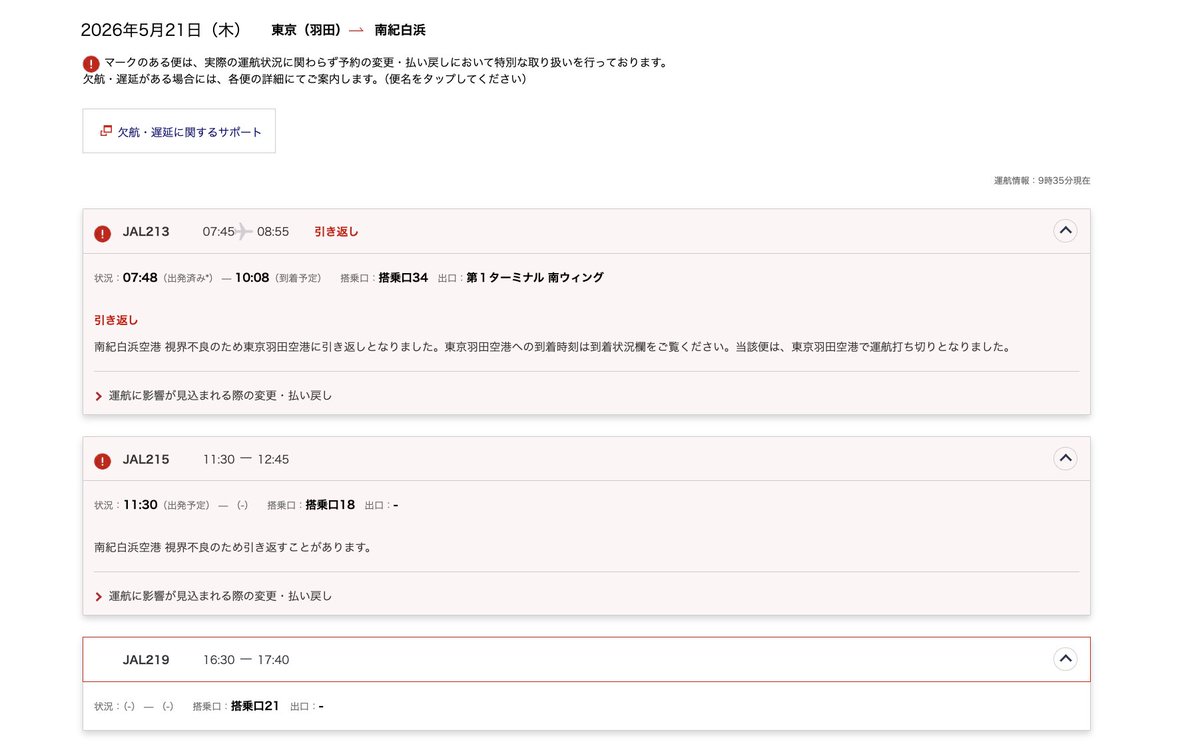Click the 2026年5月21日(木) date heading
Image resolution: width=1200 pixels, height=754 pixels.
(x=161, y=30)
